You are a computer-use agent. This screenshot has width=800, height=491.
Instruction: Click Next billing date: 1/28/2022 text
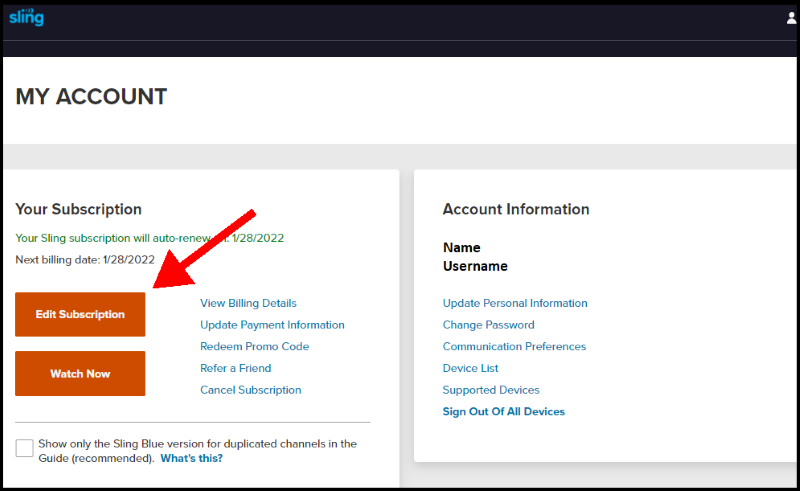(x=85, y=260)
